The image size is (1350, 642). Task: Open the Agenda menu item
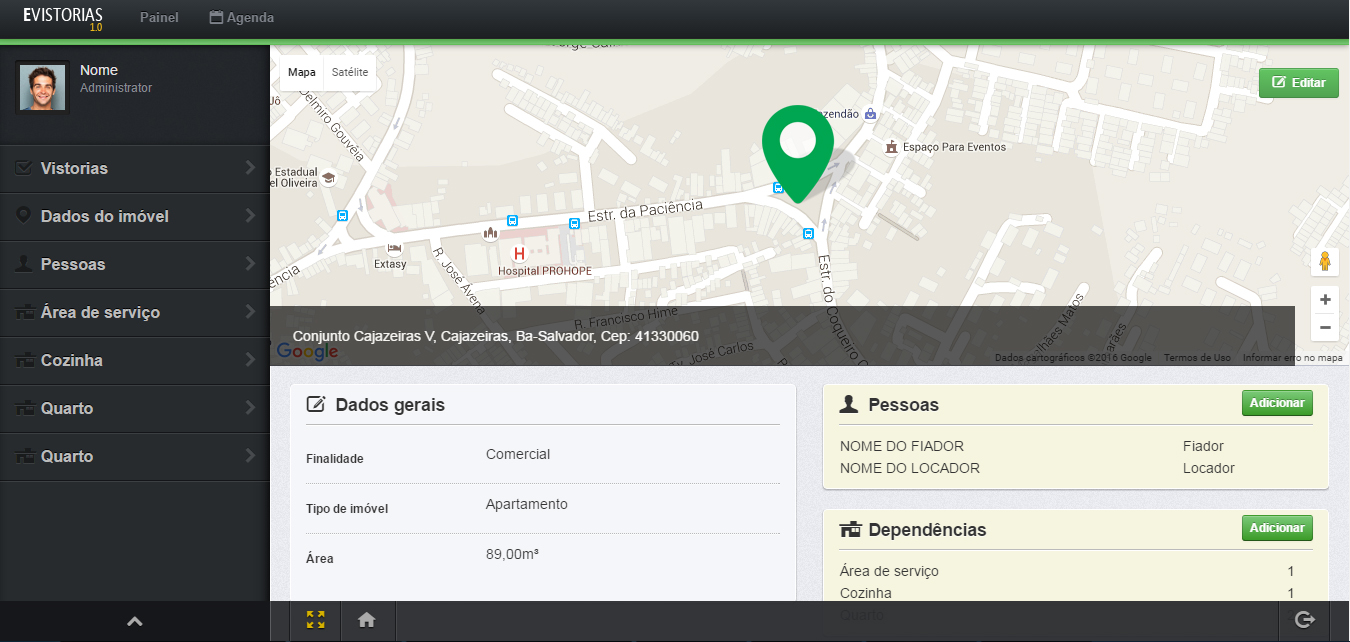point(241,18)
